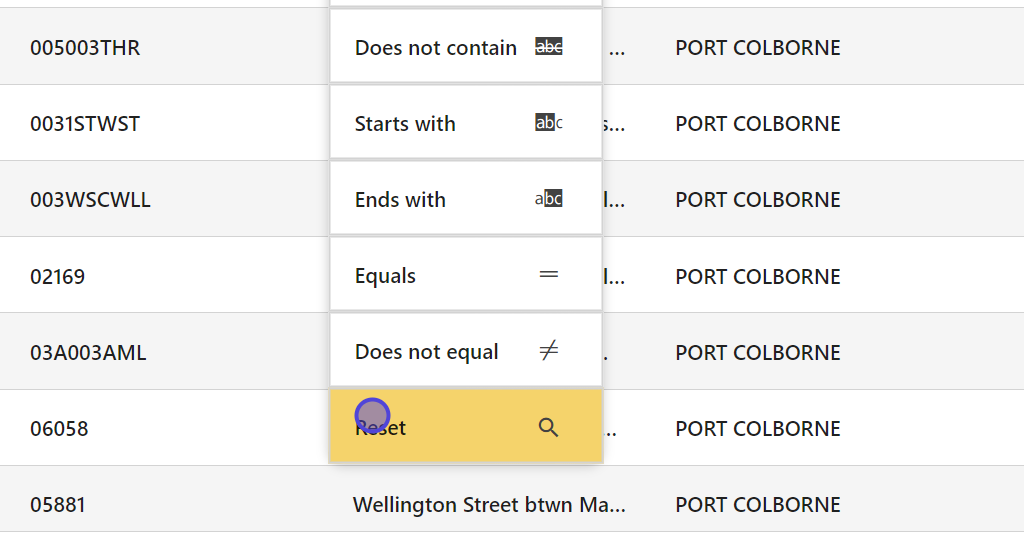This screenshot has width=1024, height=559.
Task: Click the 03A003AML row ID cell
Action: (88, 352)
